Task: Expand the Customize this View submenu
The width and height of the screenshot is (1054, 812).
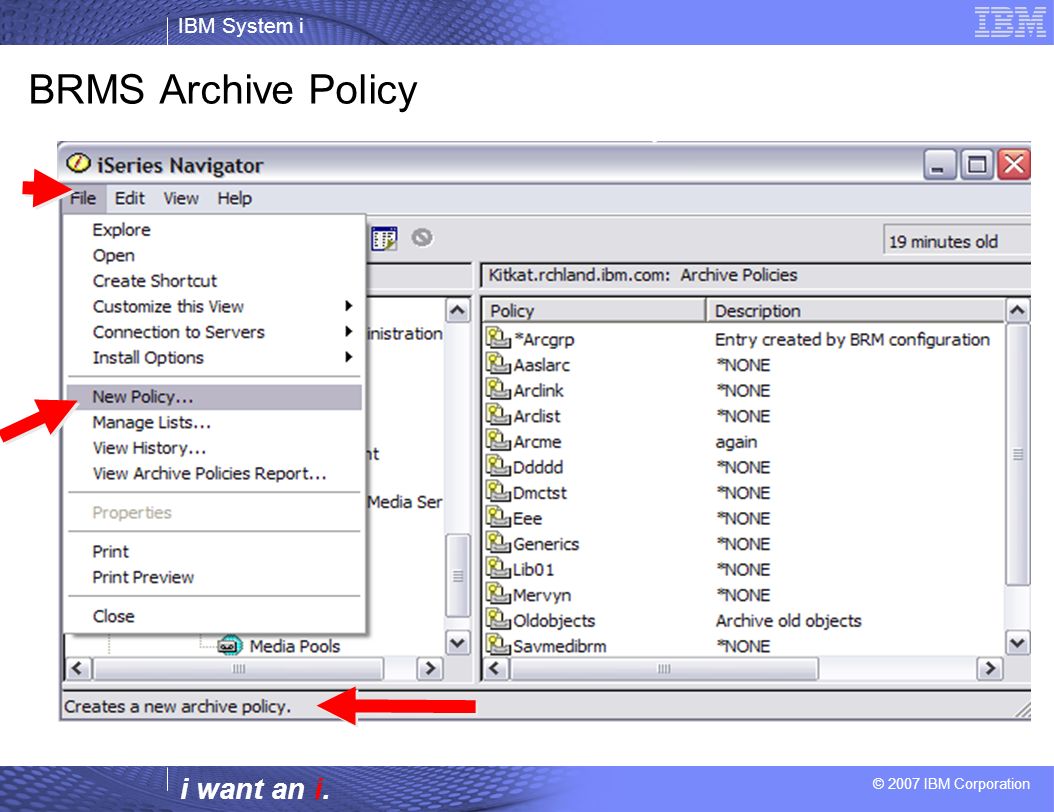Action: point(214,307)
